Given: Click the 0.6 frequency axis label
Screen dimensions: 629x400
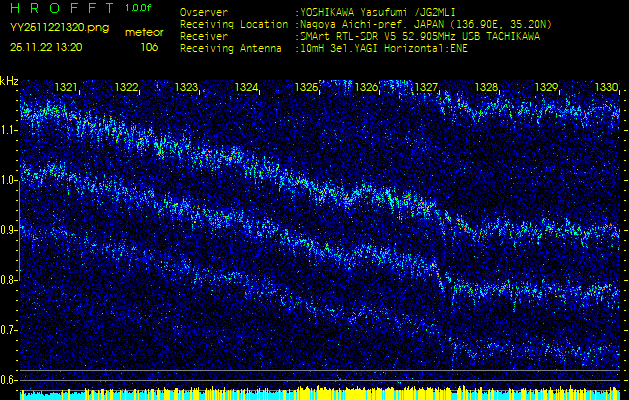Looking at the screenshot, I should click(x=9, y=380).
